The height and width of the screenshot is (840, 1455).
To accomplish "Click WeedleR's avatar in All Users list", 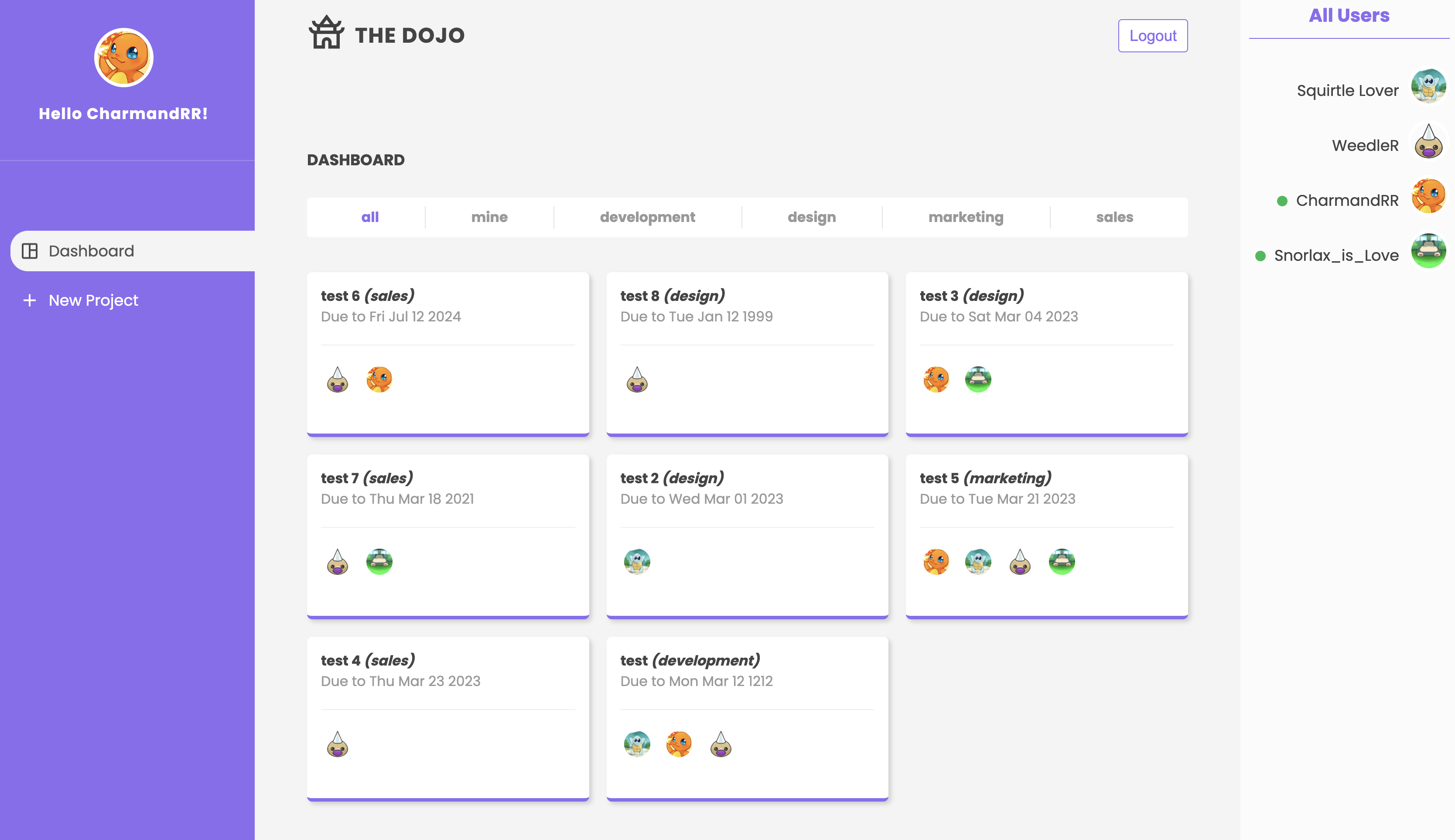I will (x=1428, y=141).
